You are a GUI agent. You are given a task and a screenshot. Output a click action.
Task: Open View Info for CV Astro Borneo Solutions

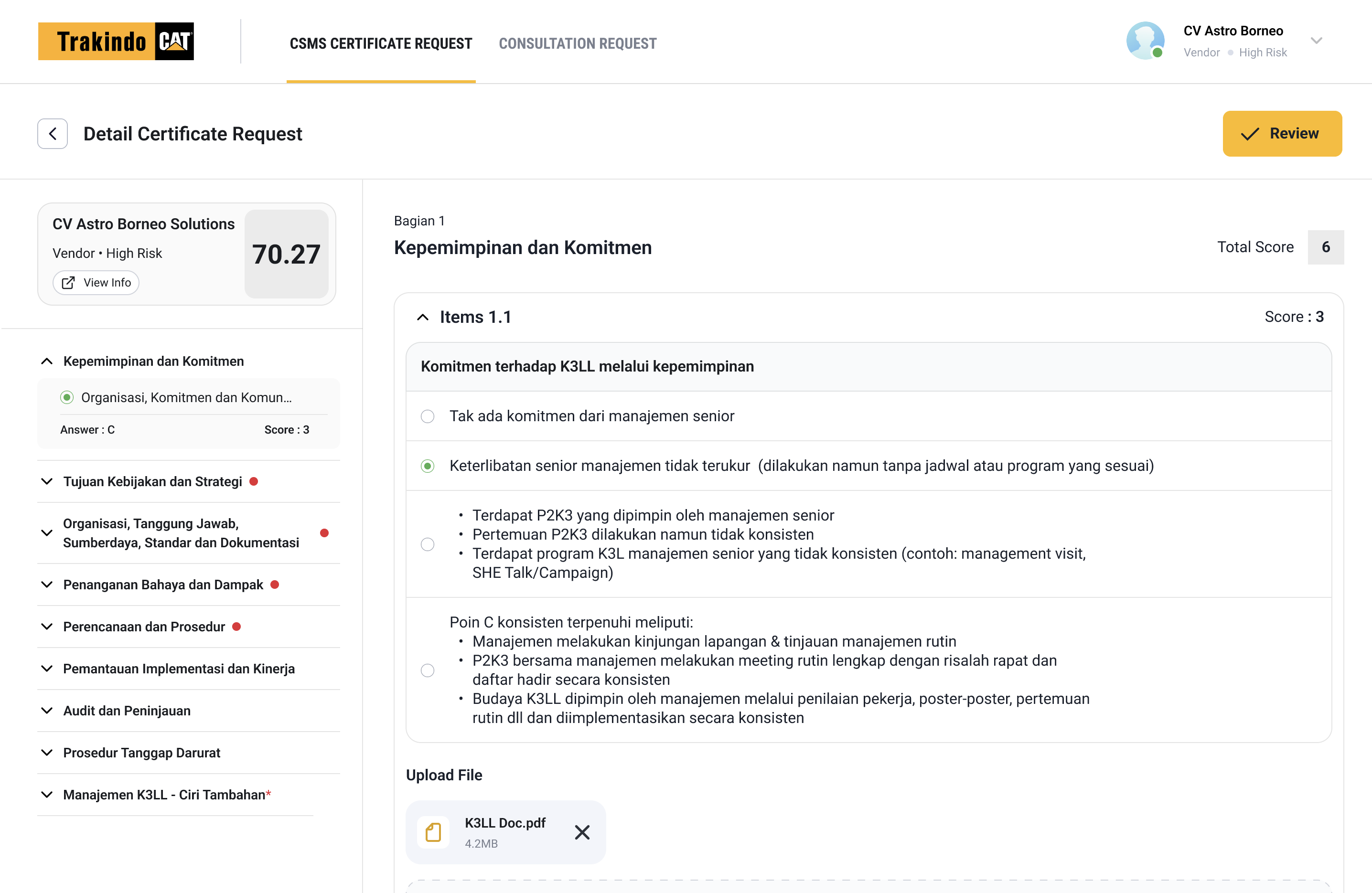pos(96,282)
